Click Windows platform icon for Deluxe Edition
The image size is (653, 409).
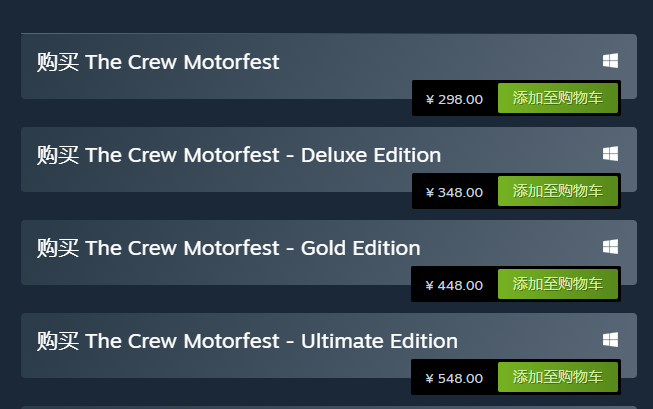tap(610, 154)
